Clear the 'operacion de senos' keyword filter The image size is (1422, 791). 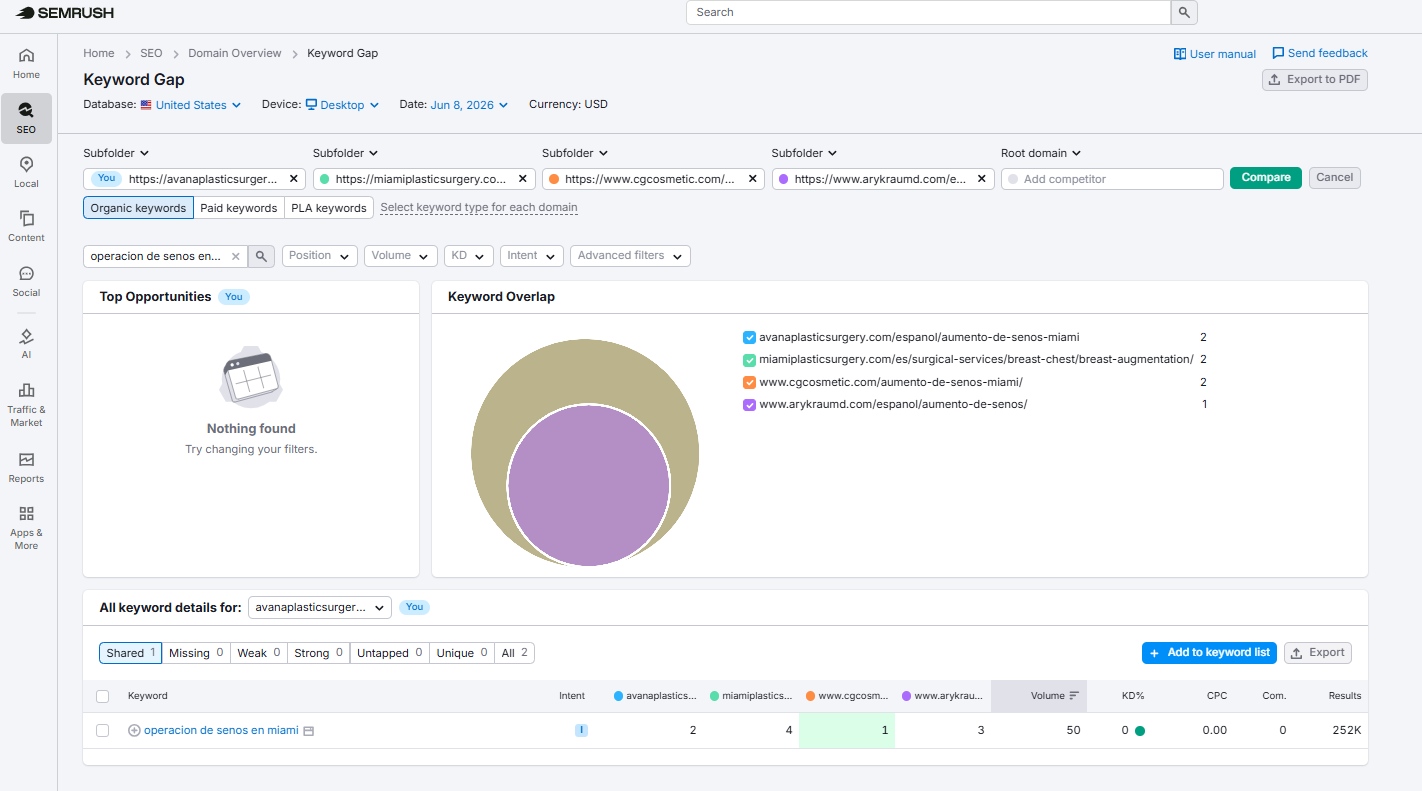(x=236, y=256)
